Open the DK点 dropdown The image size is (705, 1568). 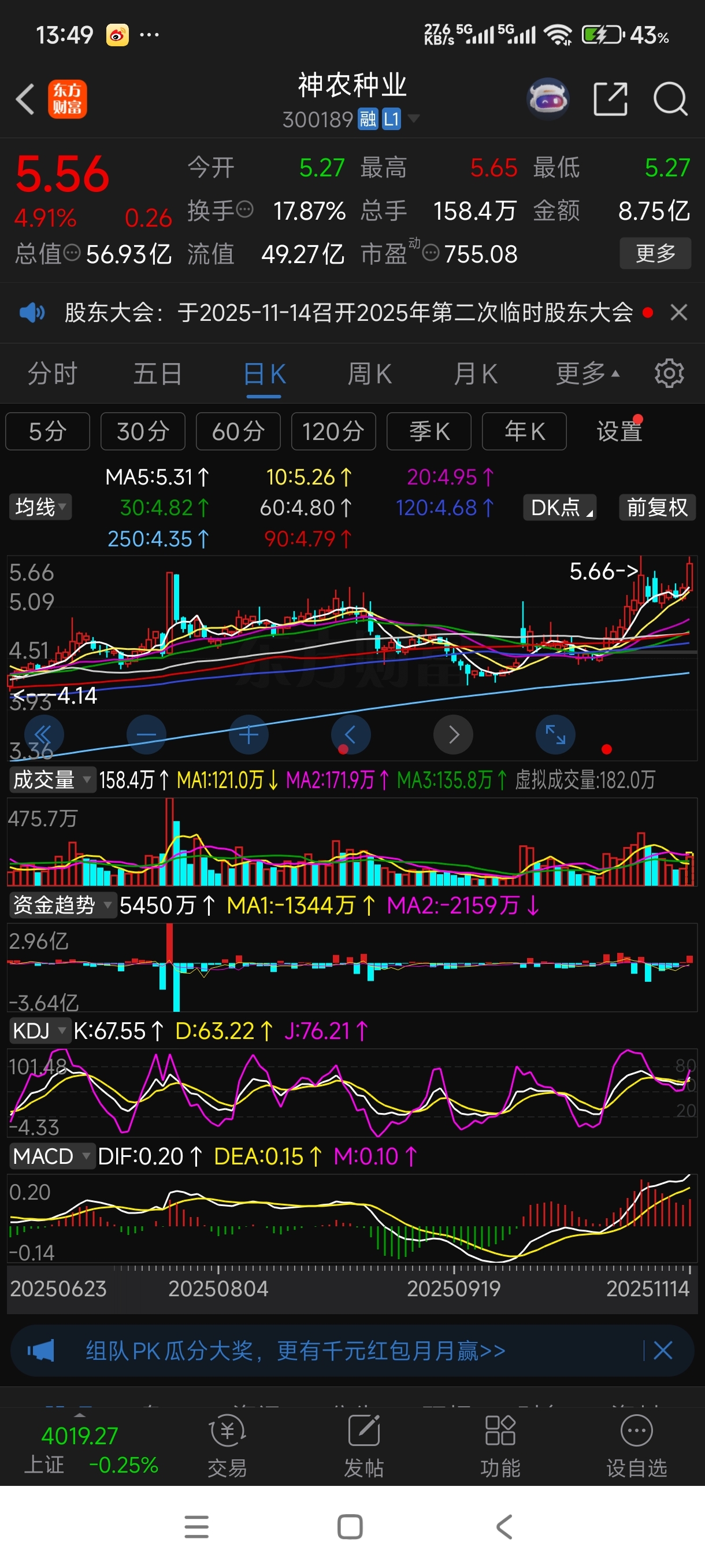point(559,507)
